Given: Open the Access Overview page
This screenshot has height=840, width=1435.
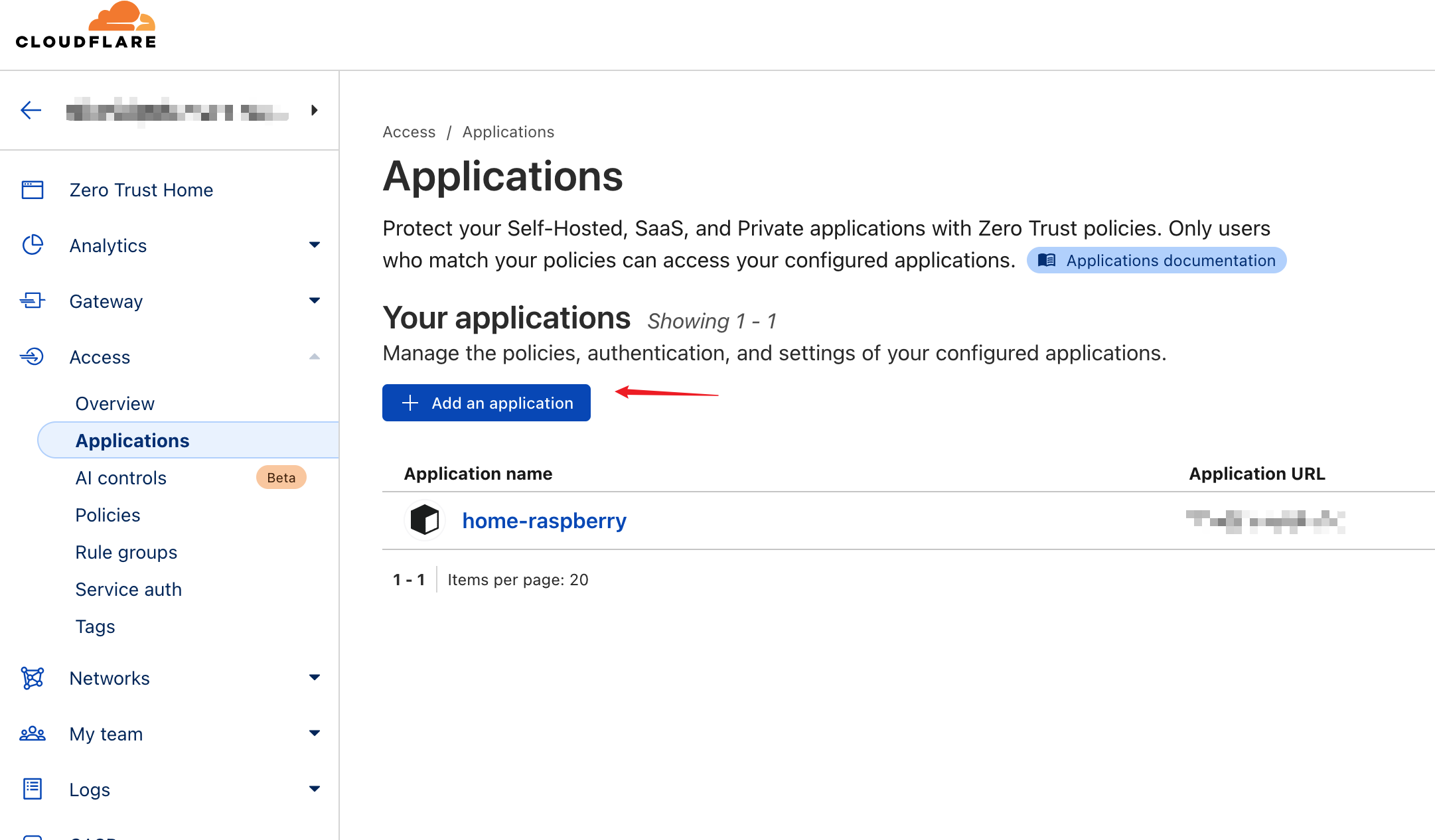Looking at the screenshot, I should [x=115, y=403].
